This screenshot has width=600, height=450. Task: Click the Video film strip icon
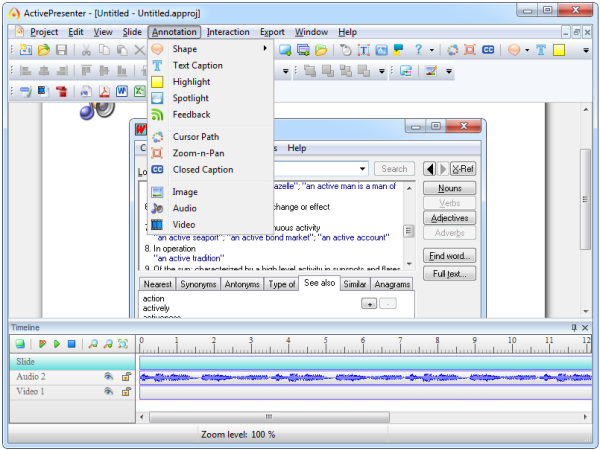pyautogui.click(x=157, y=225)
